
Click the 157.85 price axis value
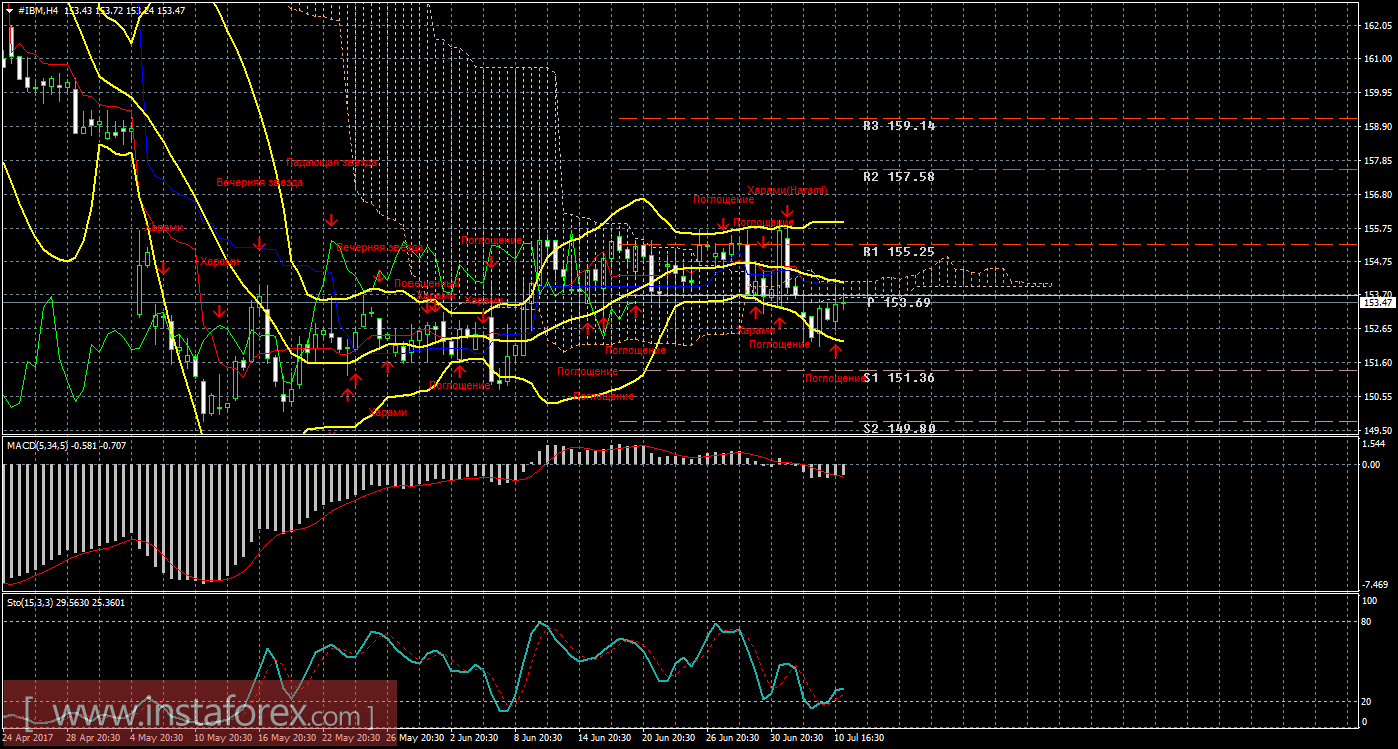[1378, 160]
